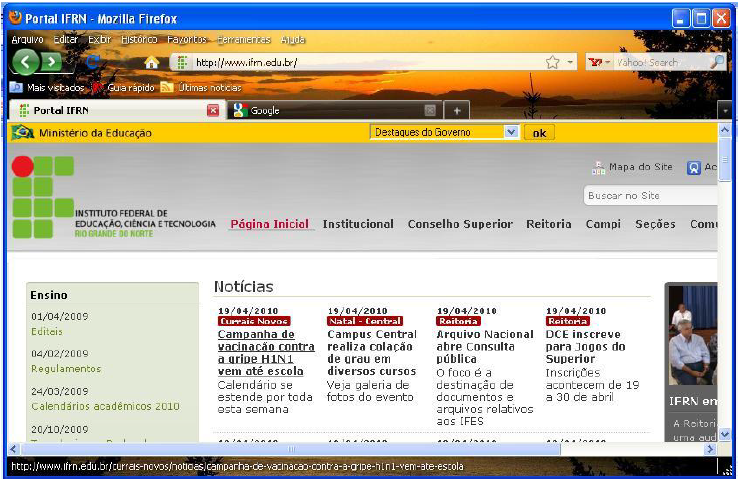
Task: Go to the Home page icon
Action: 152,63
